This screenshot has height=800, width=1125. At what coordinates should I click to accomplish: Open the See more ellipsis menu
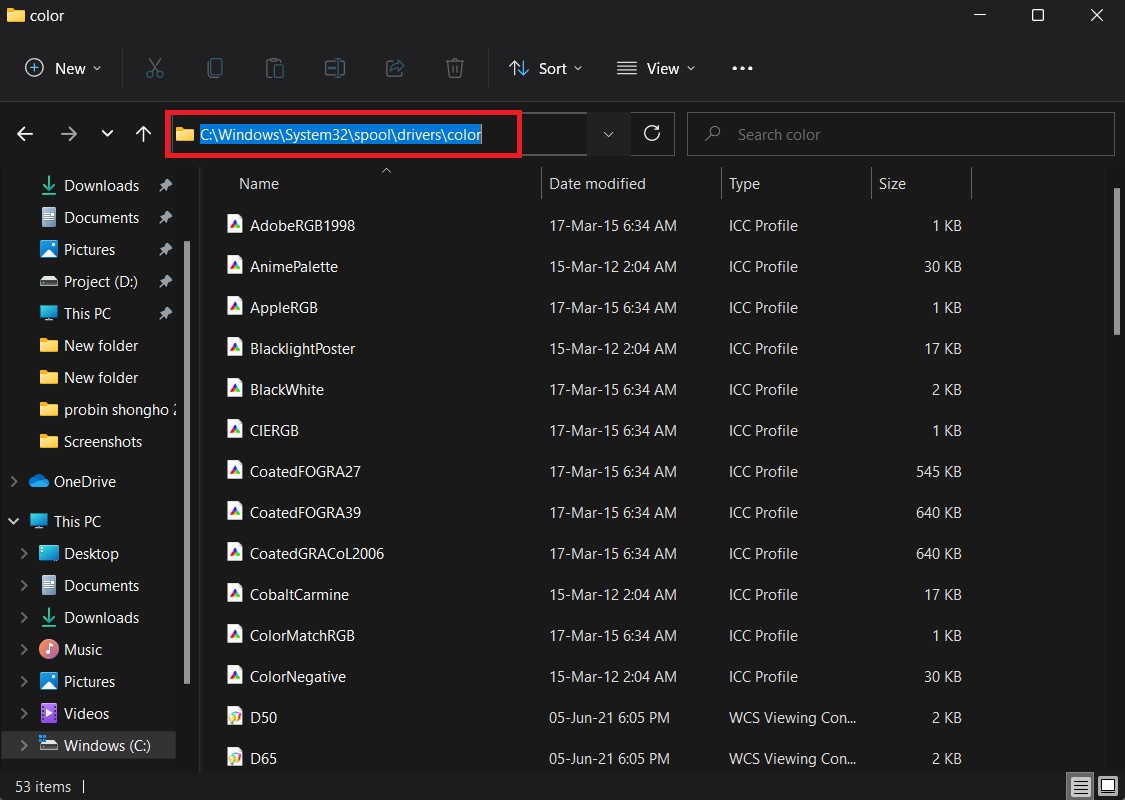[x=742, y=68]
